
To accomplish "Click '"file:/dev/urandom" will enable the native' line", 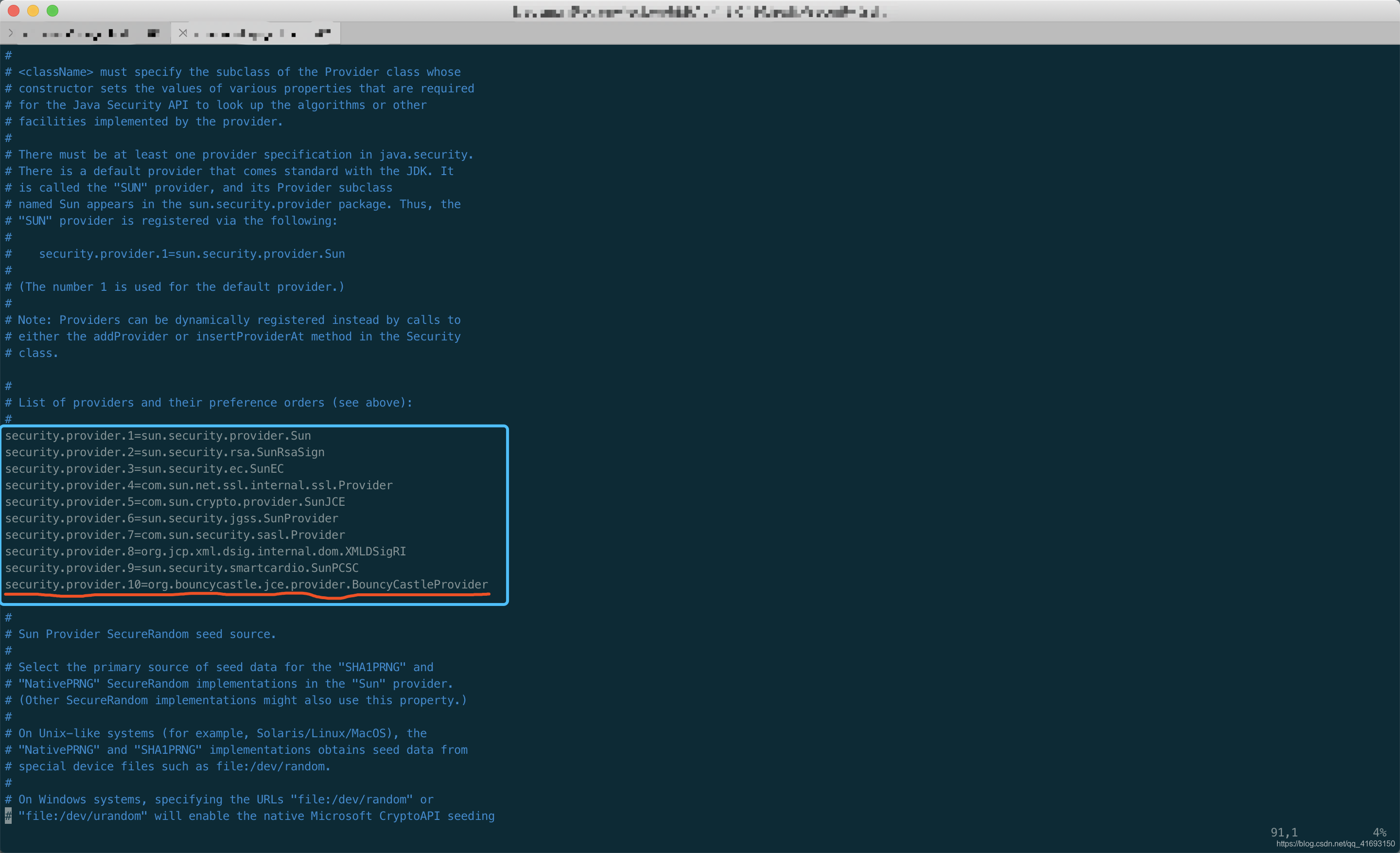I will click(250, 816).
